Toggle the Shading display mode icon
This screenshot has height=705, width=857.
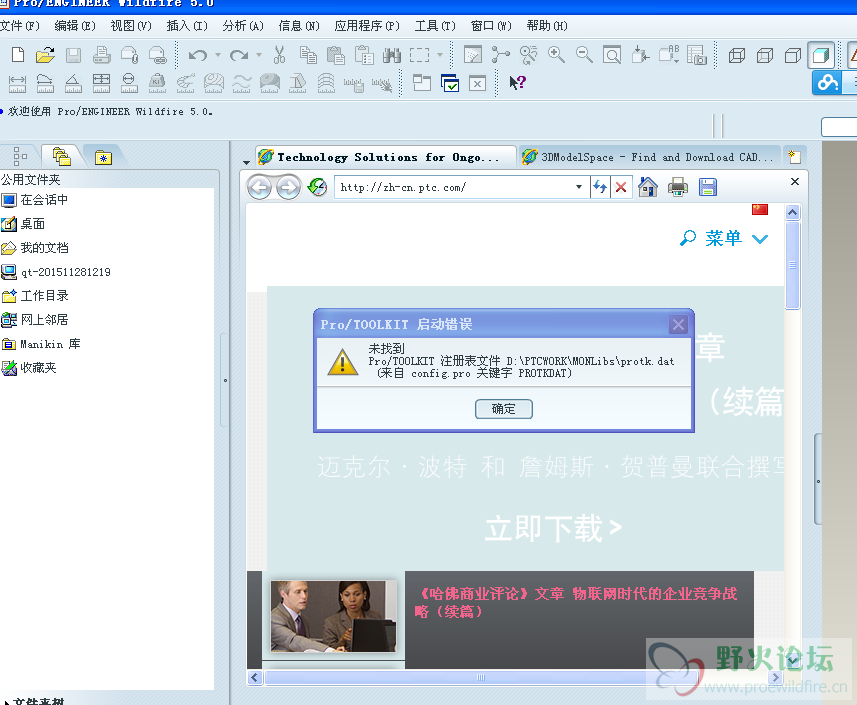(x=821, y=55)
